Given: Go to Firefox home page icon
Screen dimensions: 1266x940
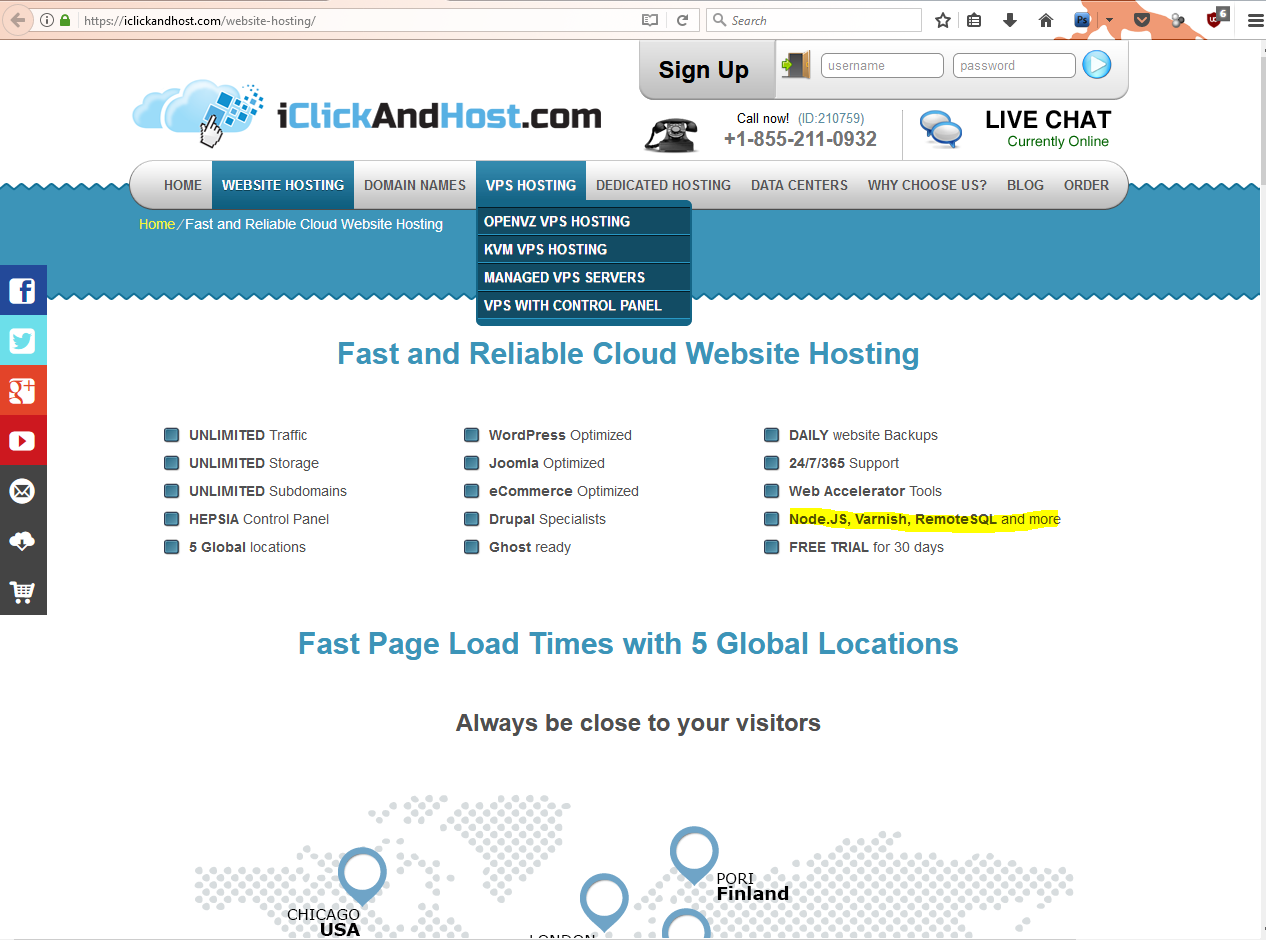Looking at the screenshot, I should pos(1046,20).
